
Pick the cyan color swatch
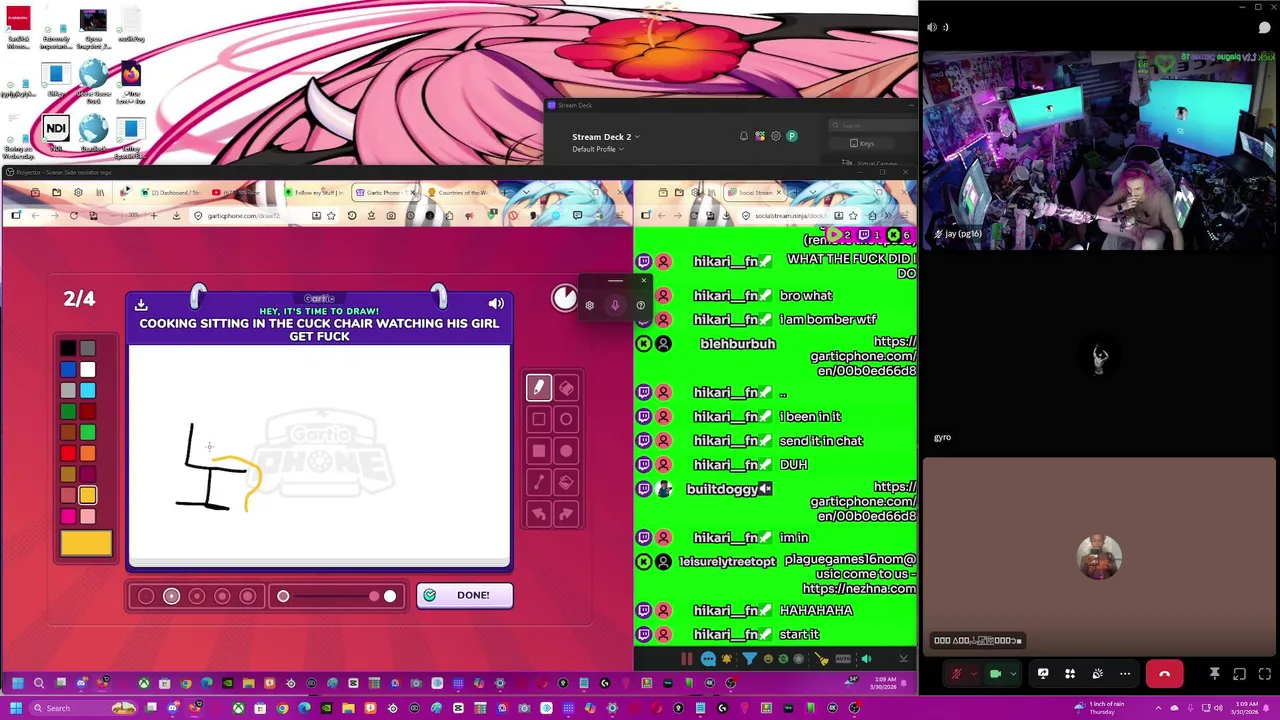pyautogui.click(x=88, y=391)
